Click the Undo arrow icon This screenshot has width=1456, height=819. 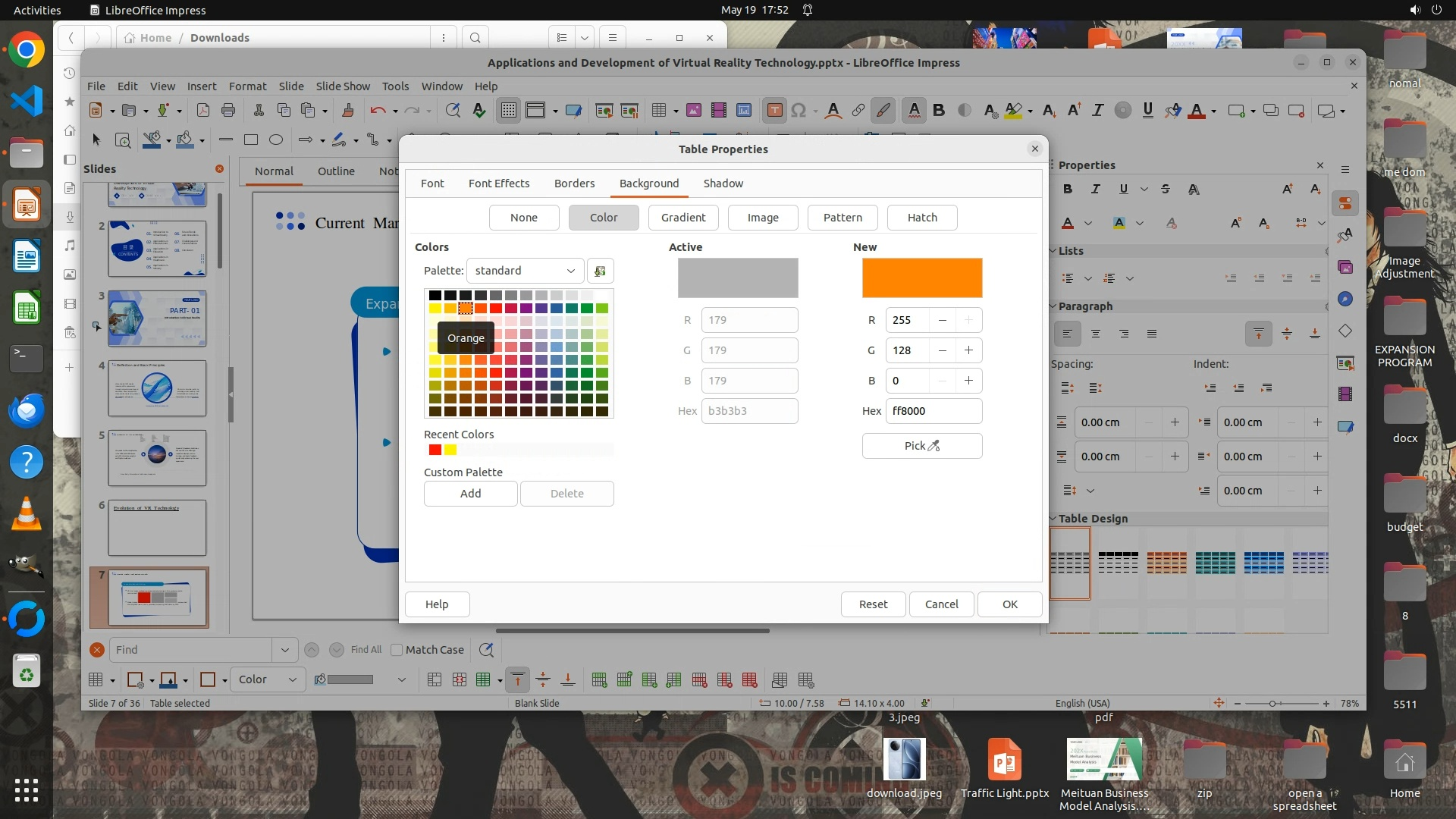coord(377,111)
